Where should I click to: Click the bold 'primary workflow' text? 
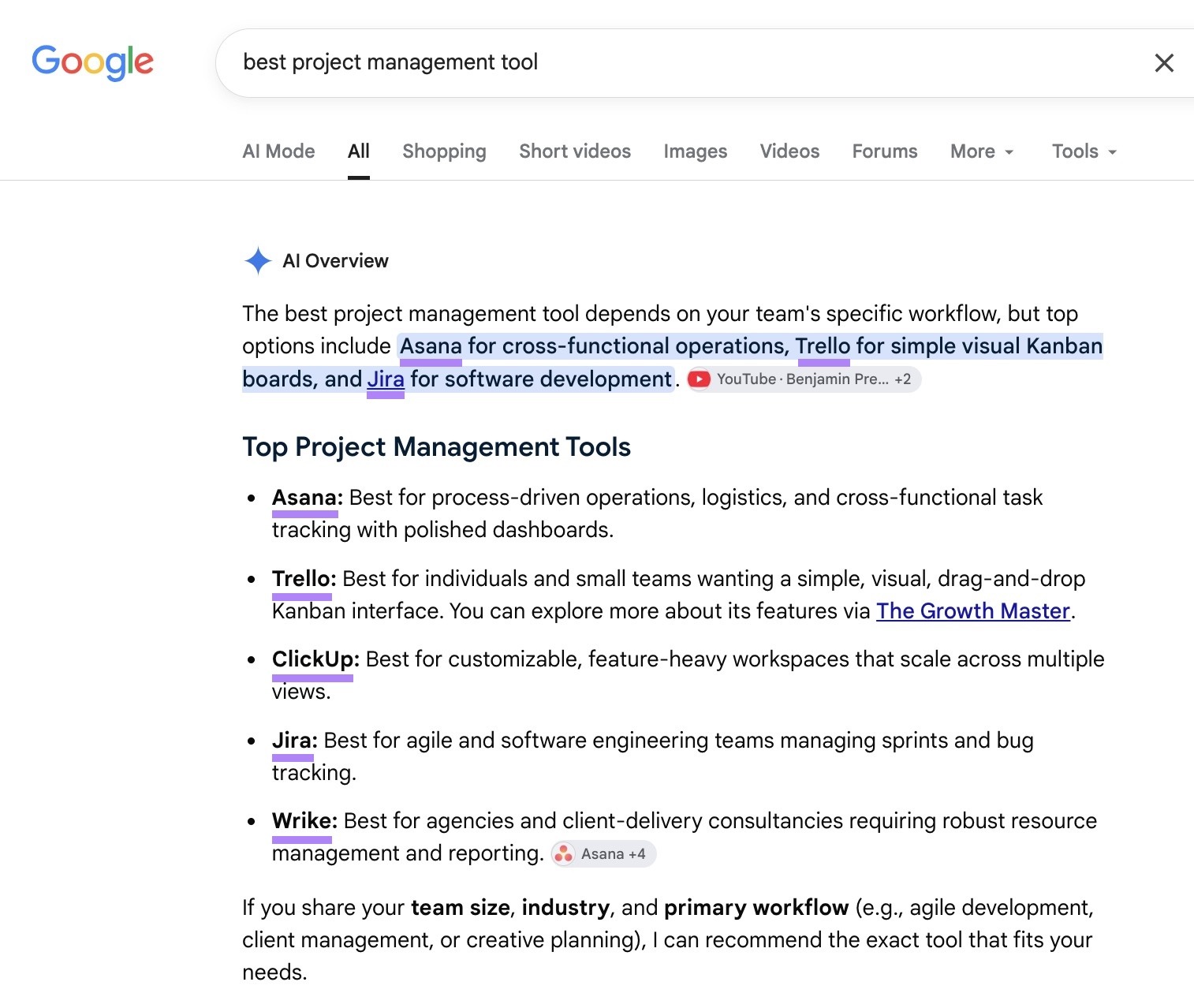(x=756, y=908)
